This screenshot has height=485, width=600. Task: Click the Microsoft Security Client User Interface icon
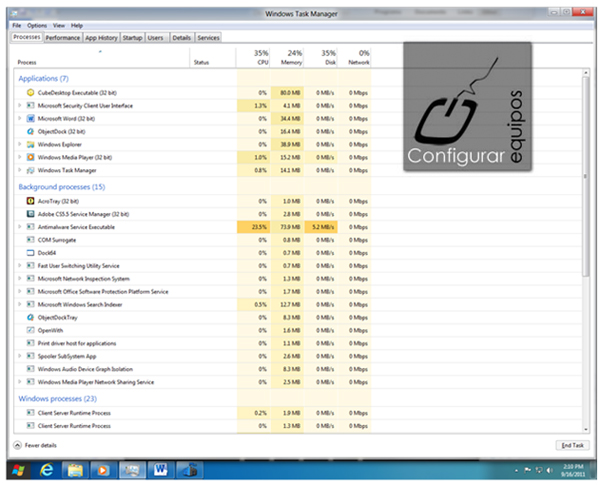[30, 105]
